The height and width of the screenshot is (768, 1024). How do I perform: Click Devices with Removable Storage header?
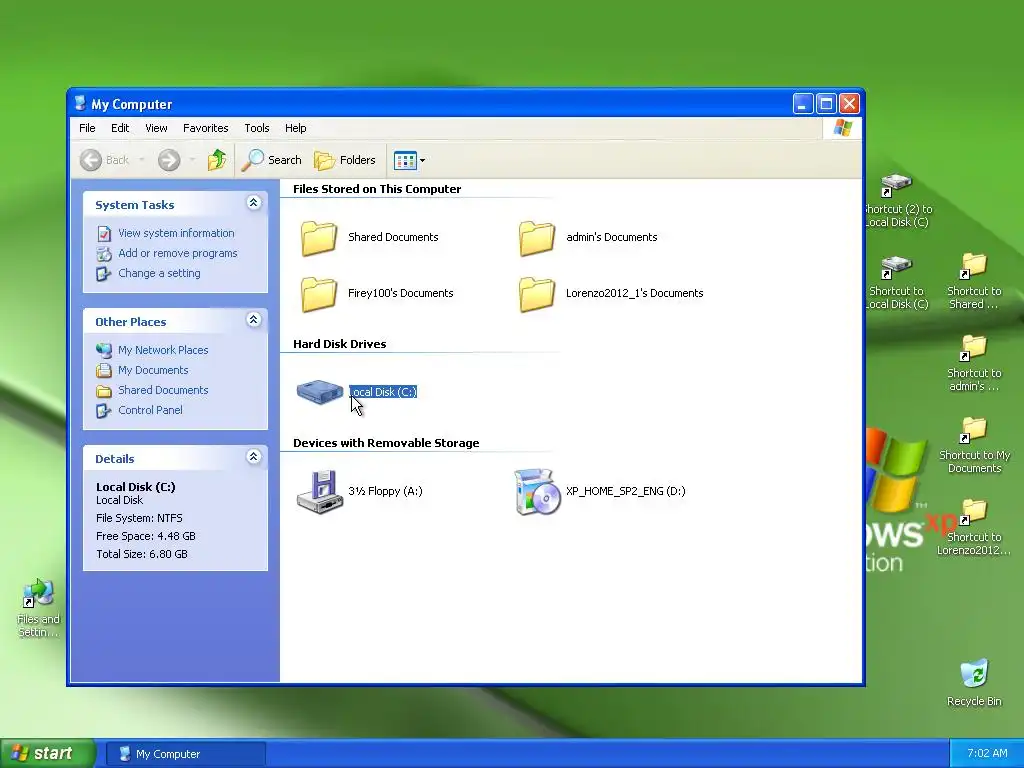click(386, 443)
